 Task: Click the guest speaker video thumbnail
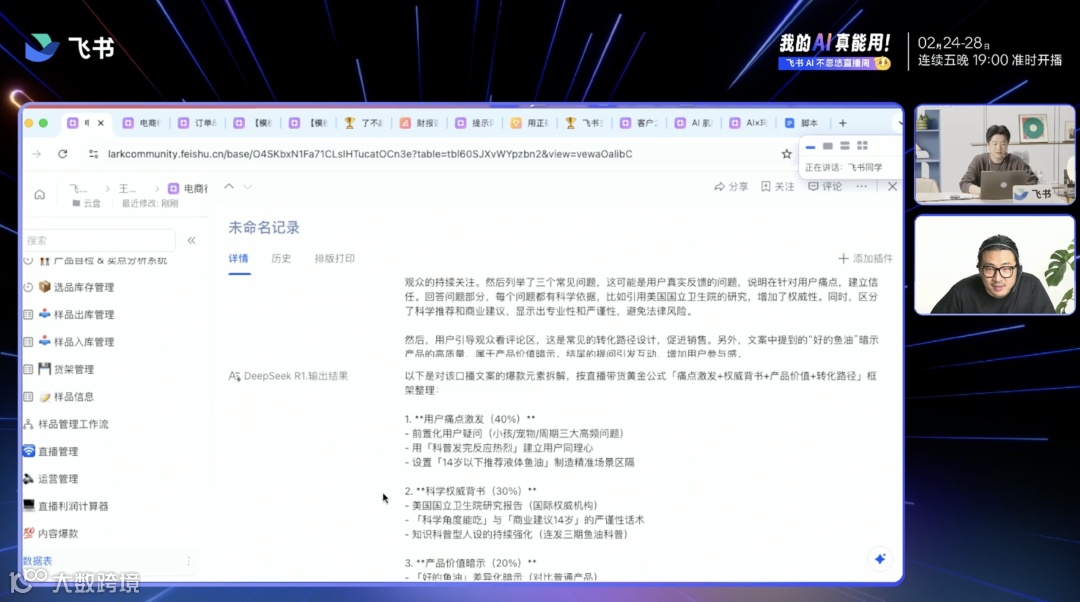point(995,265)
